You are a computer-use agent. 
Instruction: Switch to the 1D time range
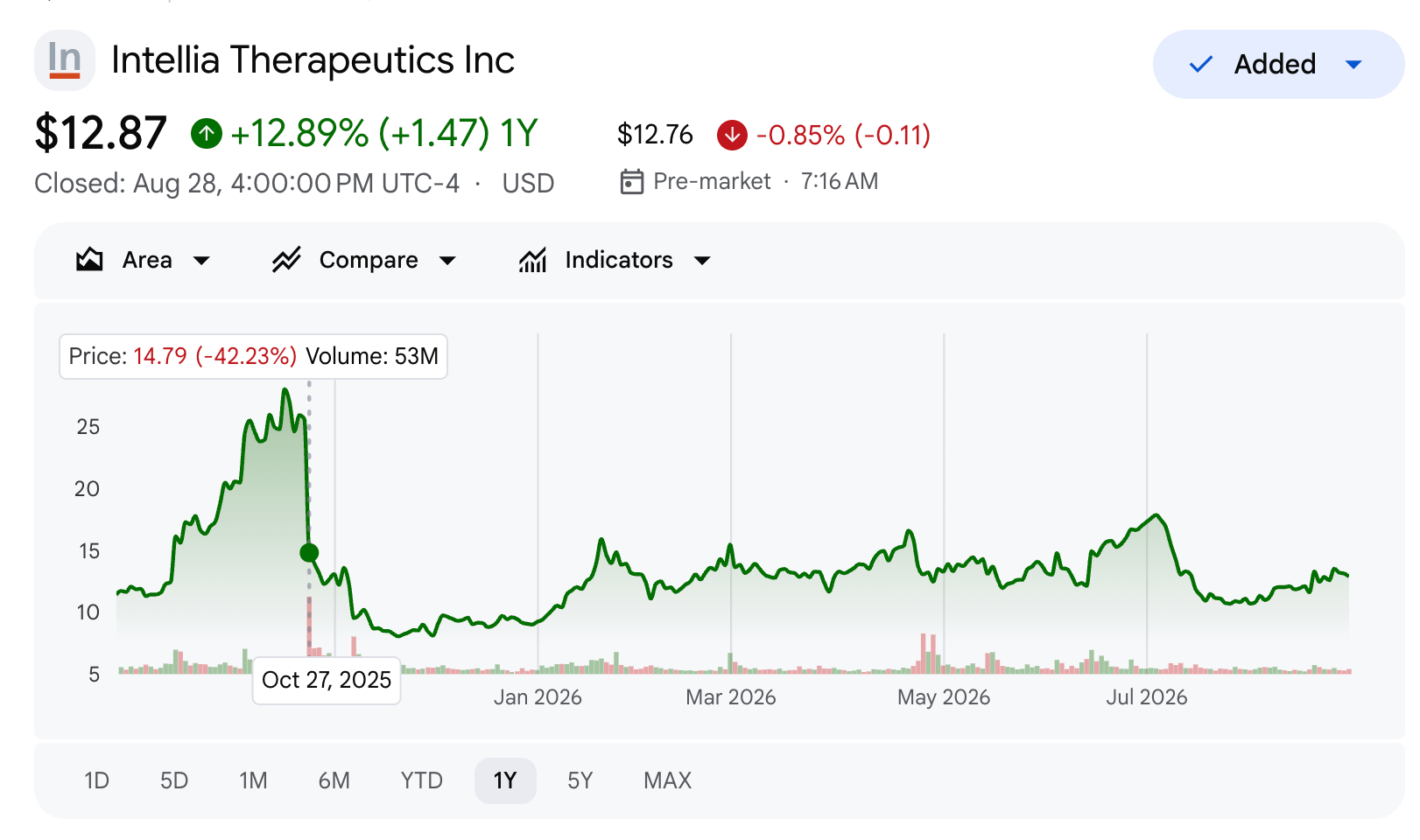click(x=96, y=780)
